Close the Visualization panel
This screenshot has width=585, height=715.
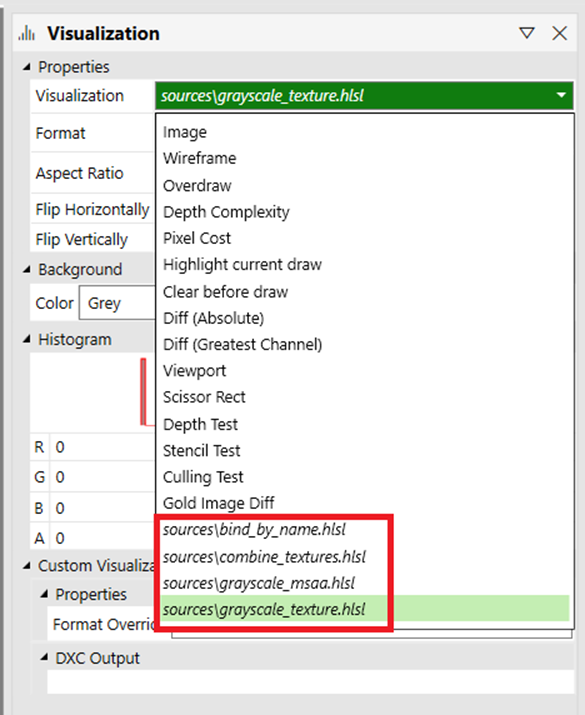(559, 33)
